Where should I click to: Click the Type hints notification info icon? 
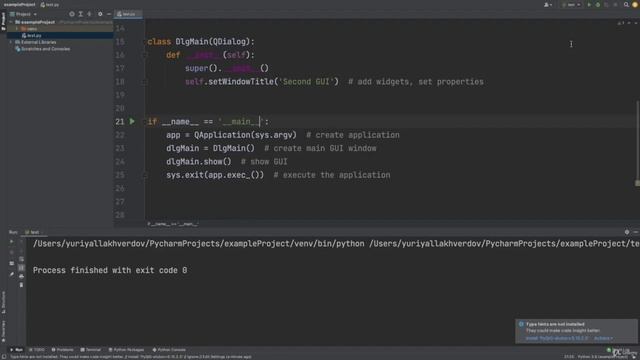pyautogui.click(x=521, y=324)
